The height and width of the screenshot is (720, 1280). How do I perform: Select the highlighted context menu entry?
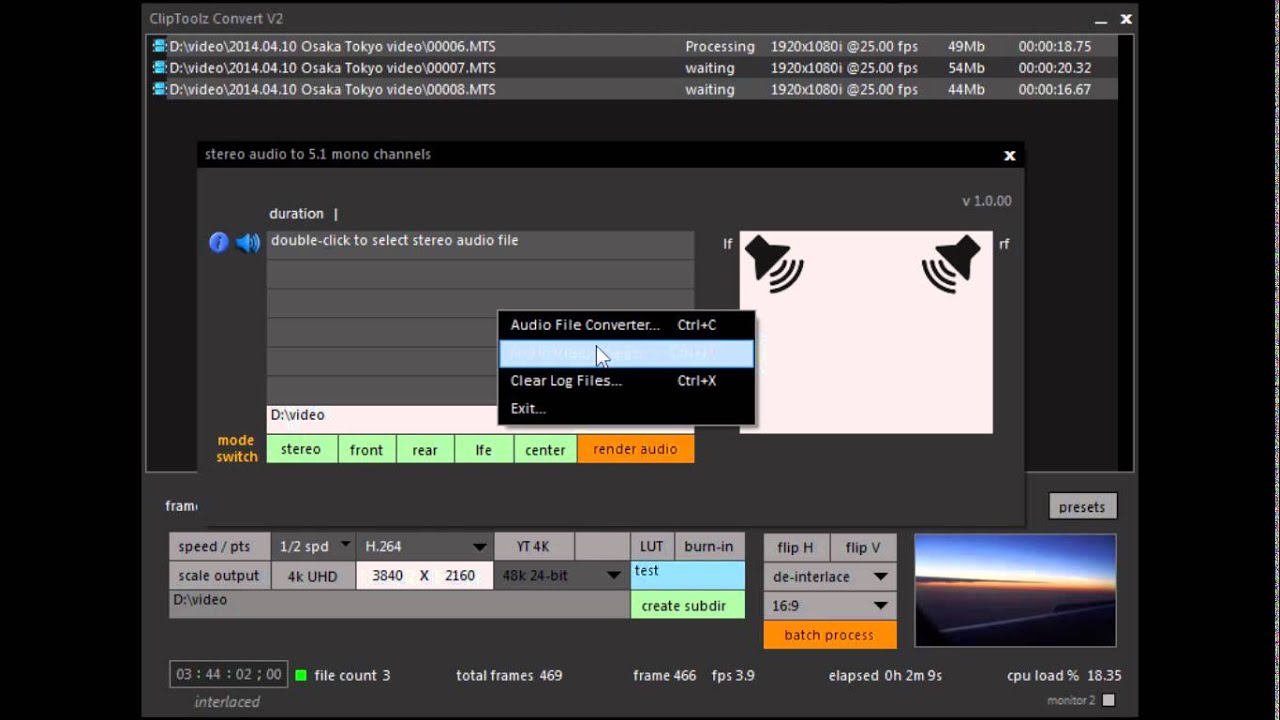click(x=626, y=353)
